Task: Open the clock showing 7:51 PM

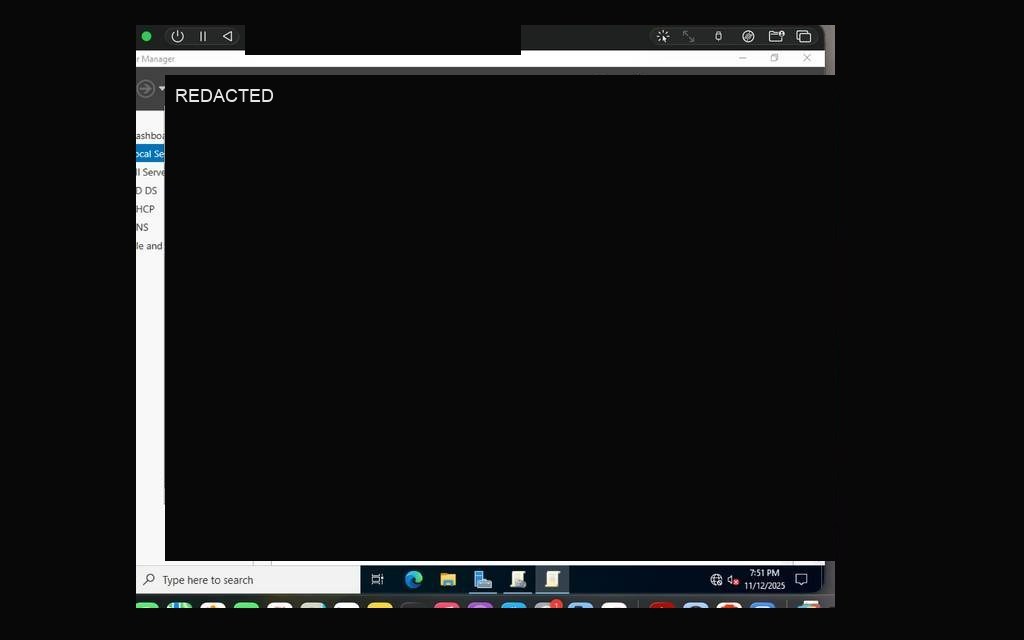Action: click(765, 579)
